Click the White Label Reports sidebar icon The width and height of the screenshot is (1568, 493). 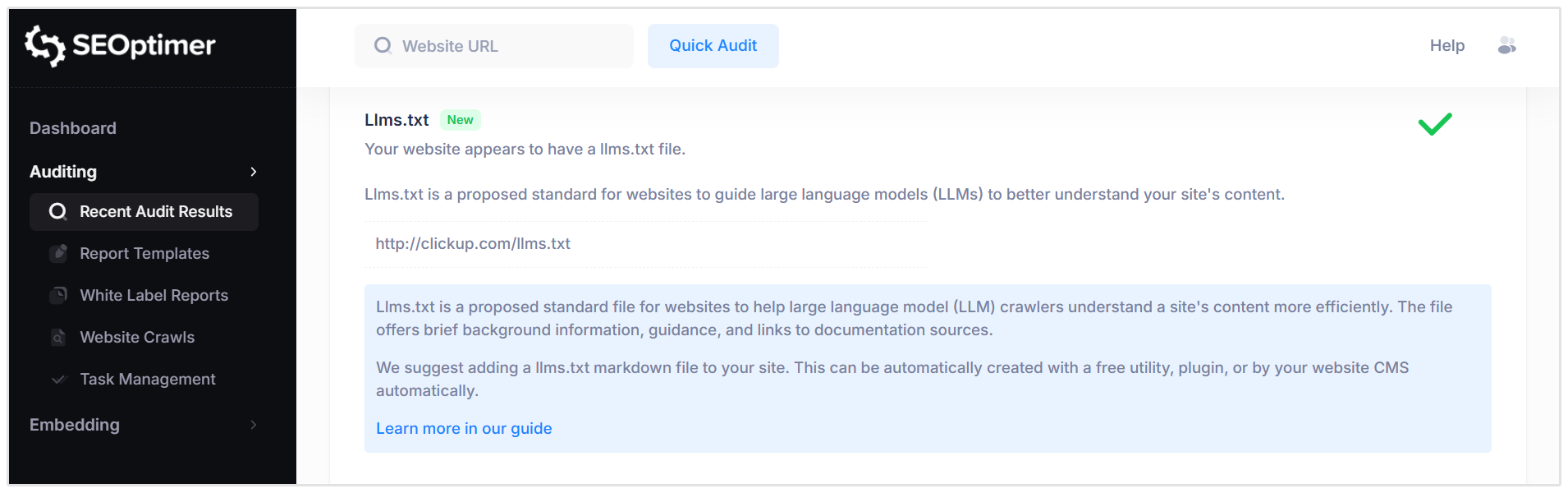point(57,295)
